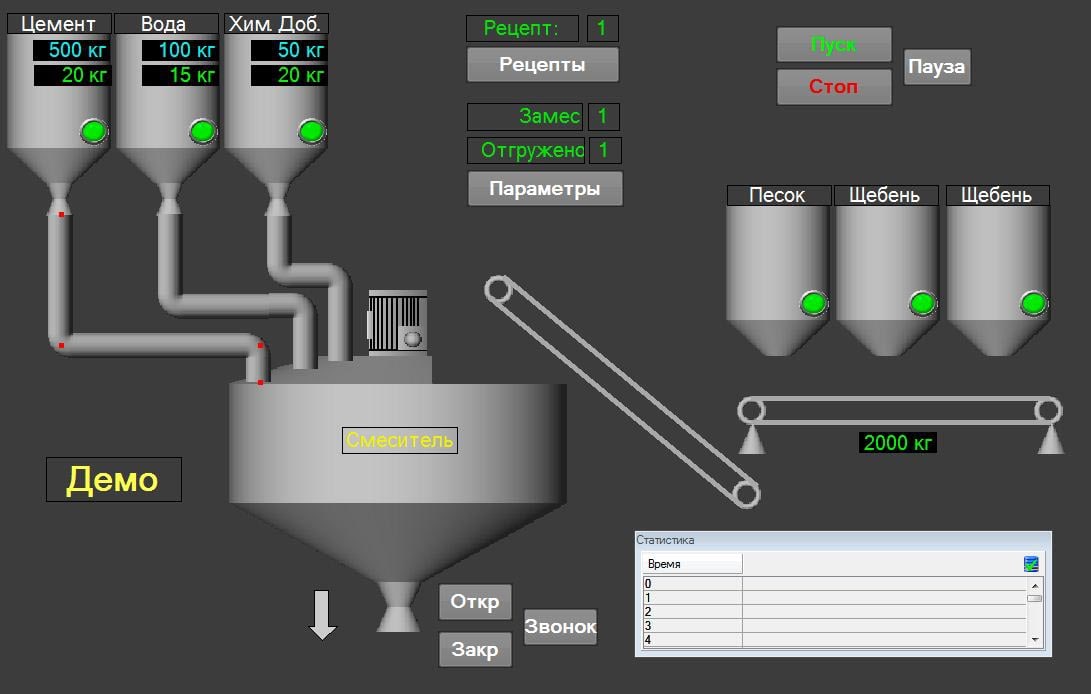Toggle the Песок hopper green indicator
The height and width of the screenshot is (694, 1091).
pos(814,303)
